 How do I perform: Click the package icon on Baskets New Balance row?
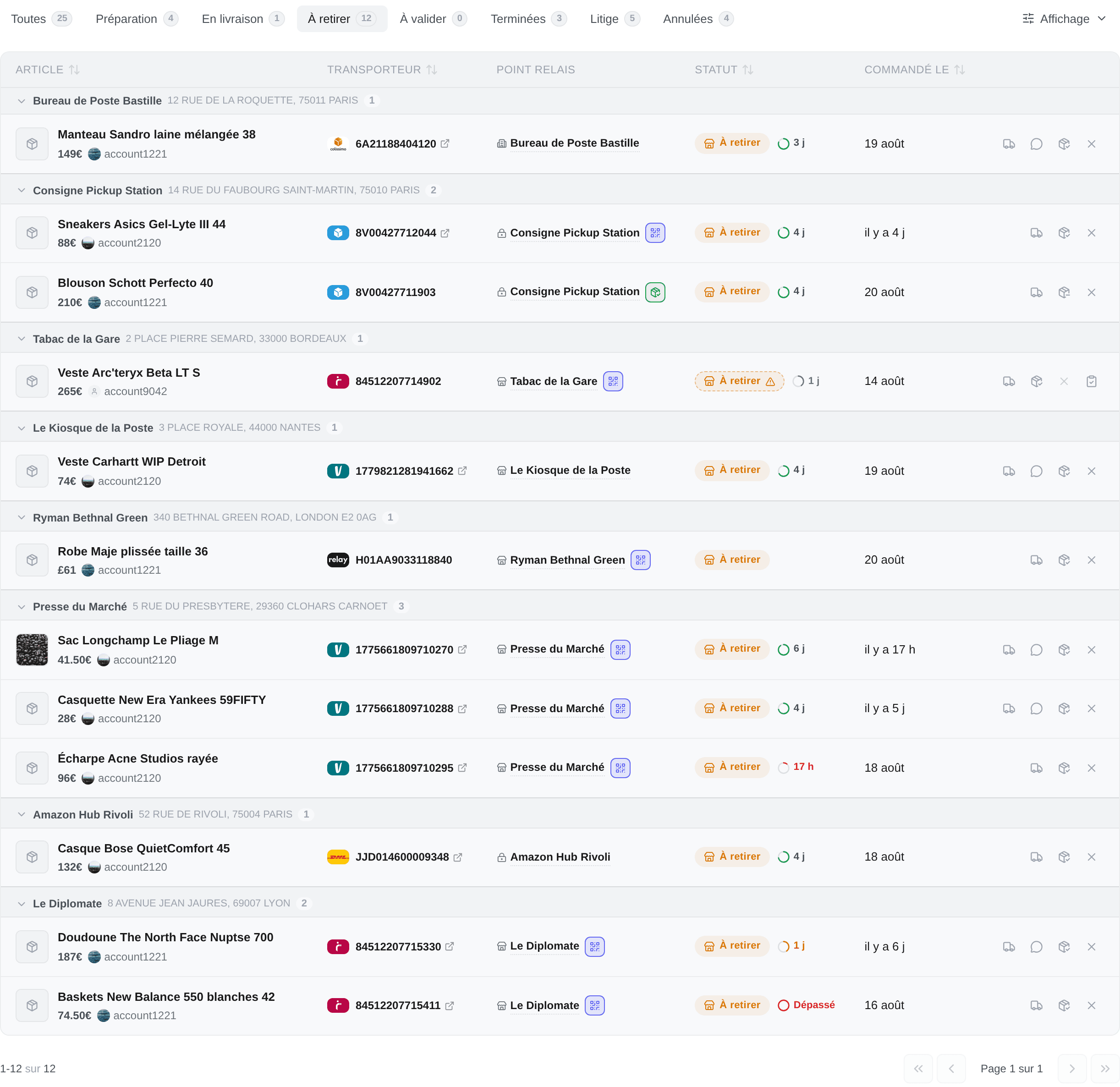click(1064, 1006)
